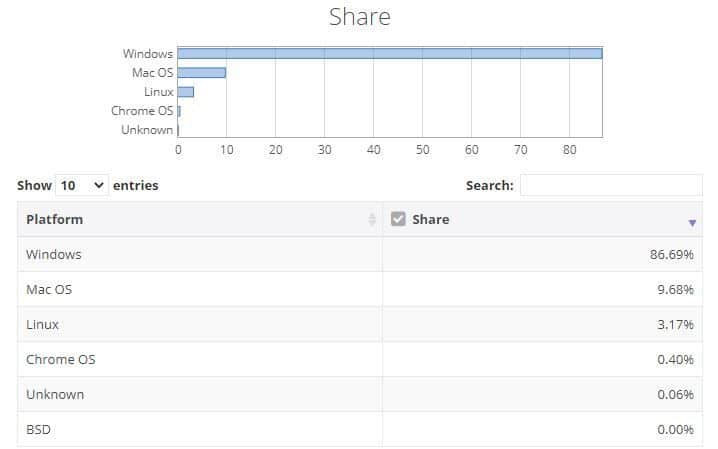The height and width of the screenshot is (449, 718).
Task: Click the Windows bar in chart
Action: (x=390, y=54)
